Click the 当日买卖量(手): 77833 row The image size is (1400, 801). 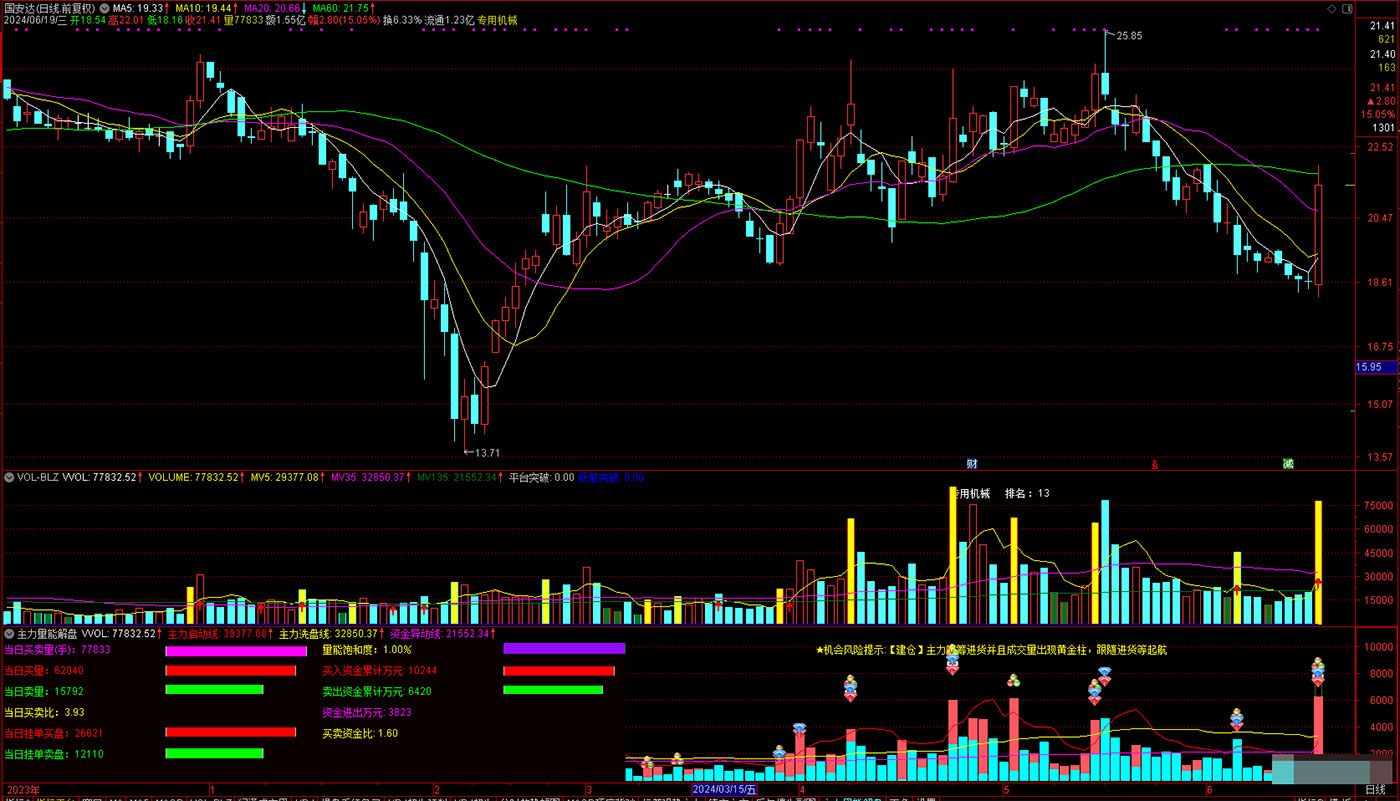click(58, 649)
